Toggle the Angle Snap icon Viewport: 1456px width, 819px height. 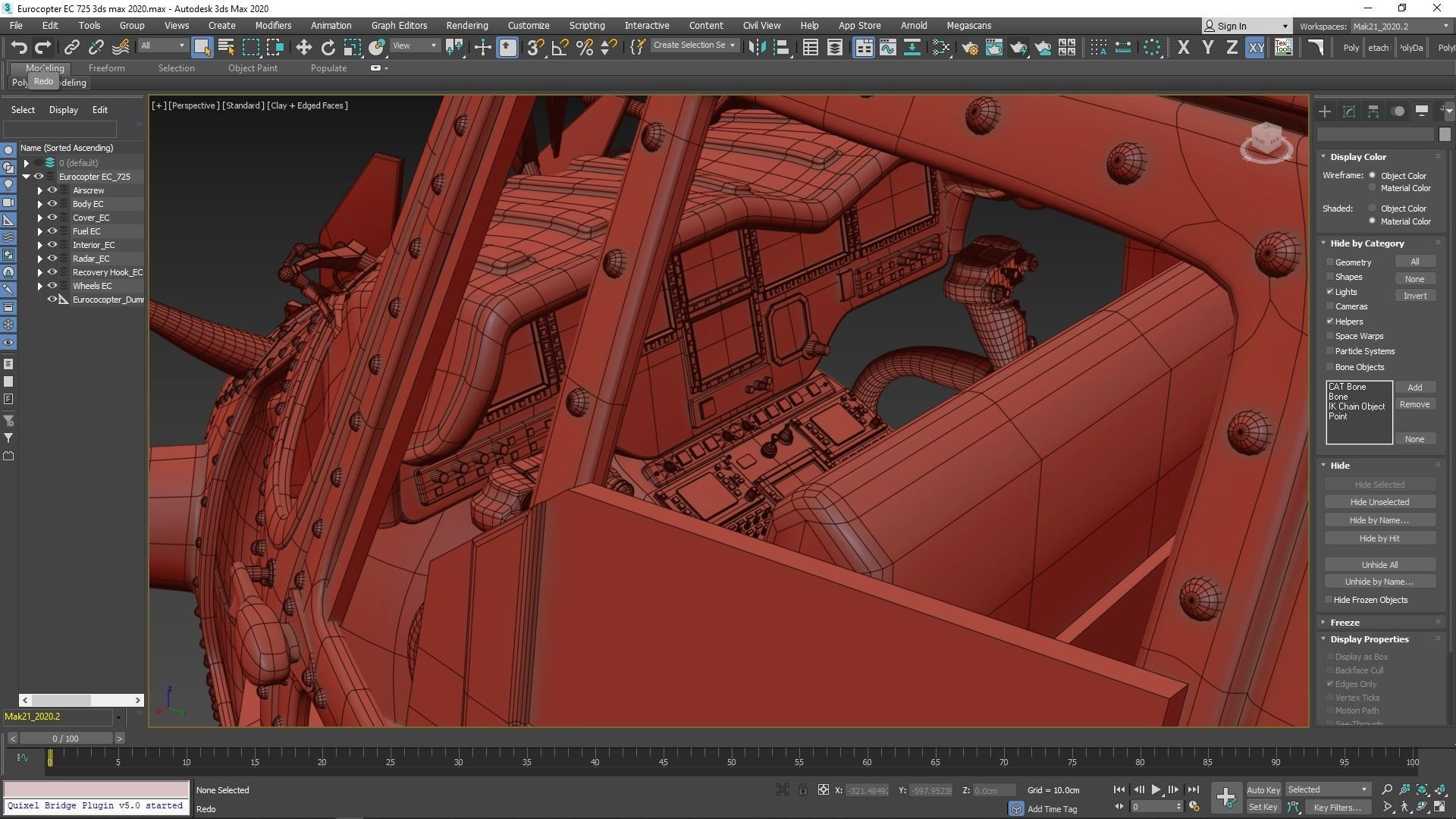coord(560,48)
